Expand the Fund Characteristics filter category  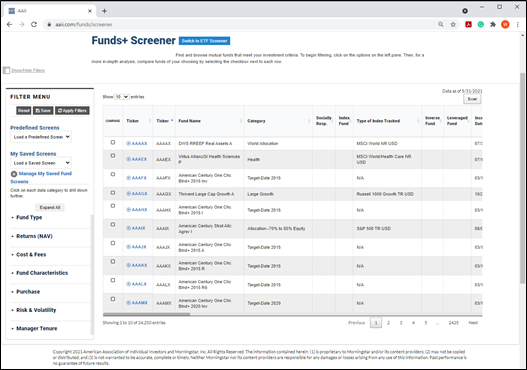click(x=42, y=273)
